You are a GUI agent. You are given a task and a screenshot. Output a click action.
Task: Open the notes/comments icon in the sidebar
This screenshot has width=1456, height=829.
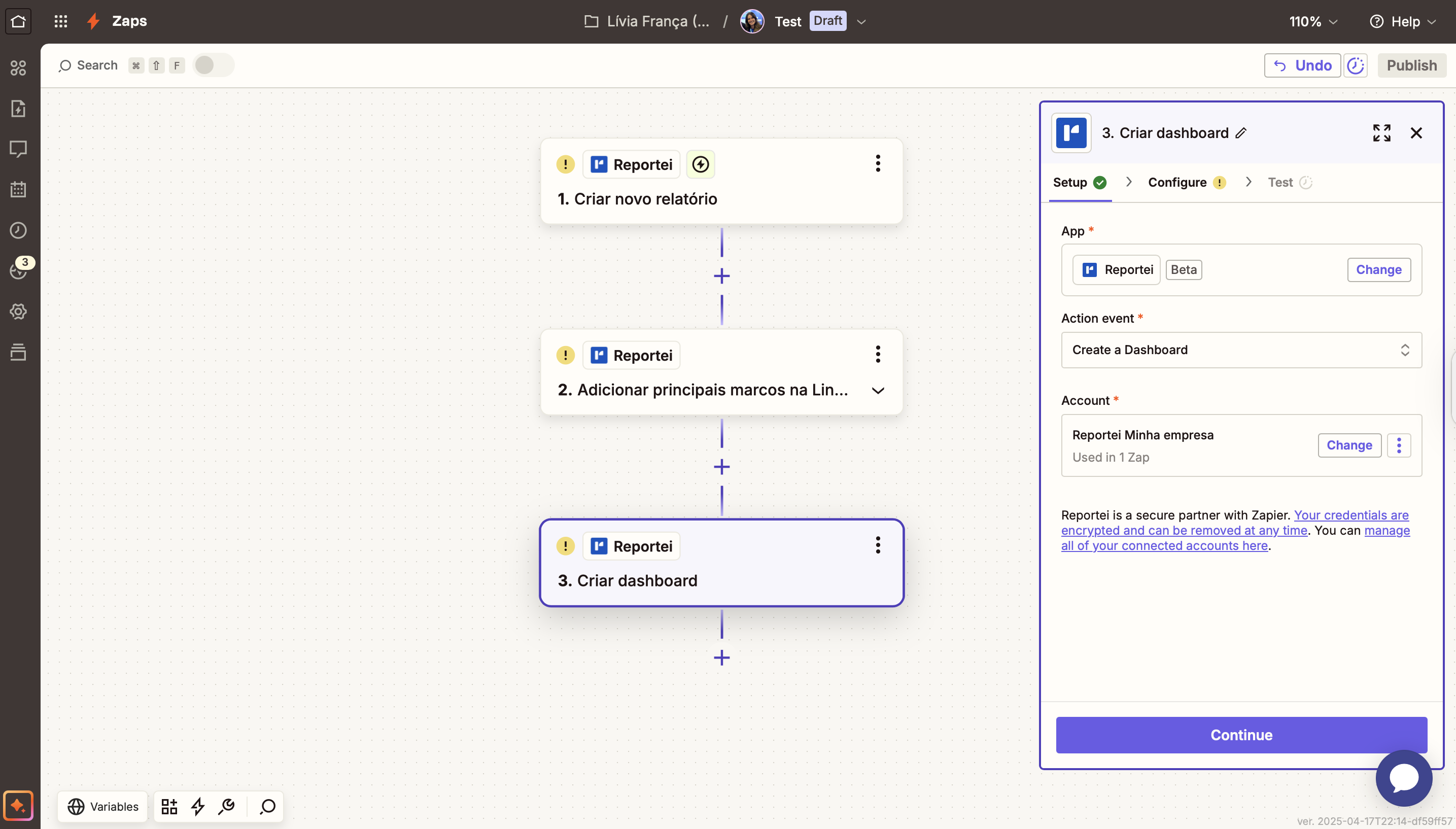tap(19, 149)
